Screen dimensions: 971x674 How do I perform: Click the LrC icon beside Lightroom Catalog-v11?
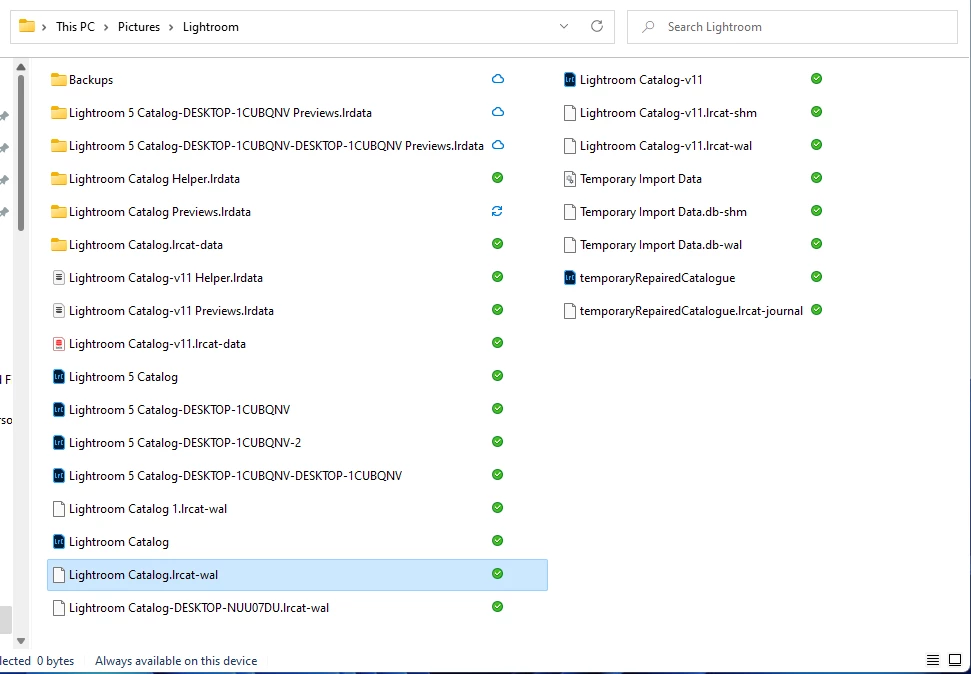570,79
